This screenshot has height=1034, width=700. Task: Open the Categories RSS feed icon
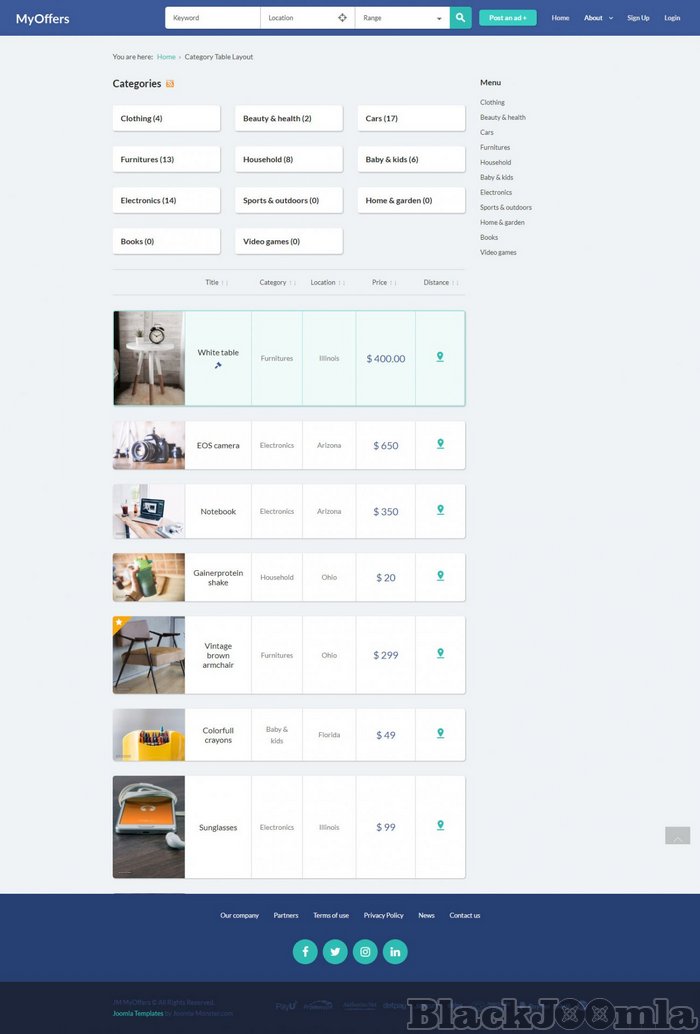point(170,84)
